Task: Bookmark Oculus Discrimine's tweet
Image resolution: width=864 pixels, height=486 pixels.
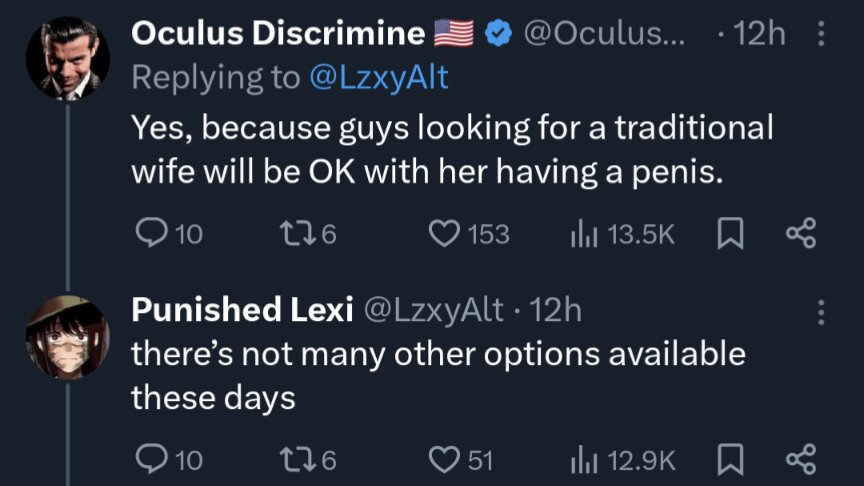Action: tap(730, 233)
